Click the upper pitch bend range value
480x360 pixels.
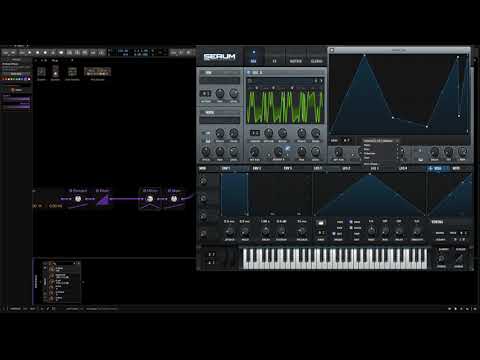tap(211, 254)
